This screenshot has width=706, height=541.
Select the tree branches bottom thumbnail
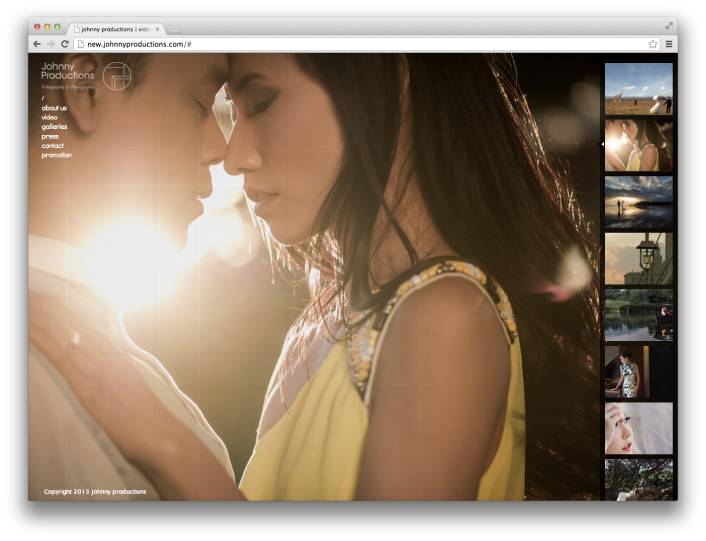point(638,480)
